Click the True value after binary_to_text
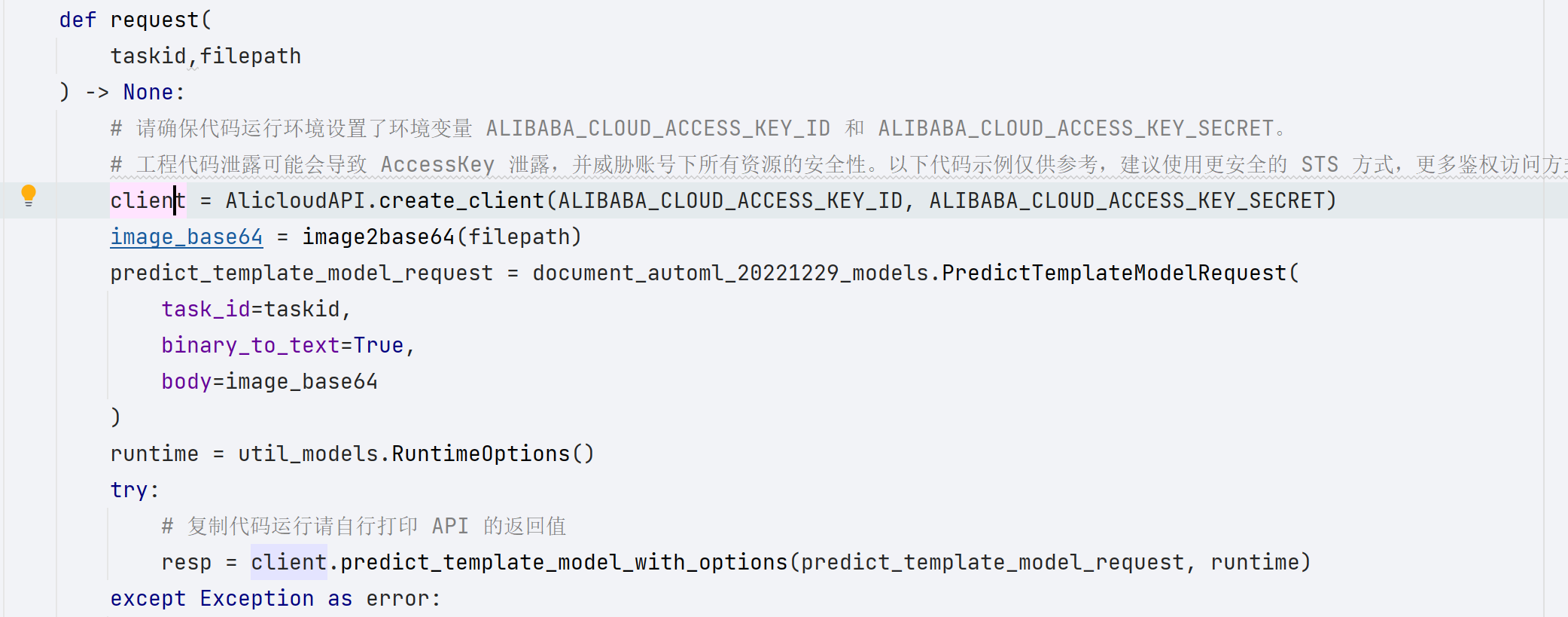This screenshot has height=617, width=1568. tap(379, 346)
